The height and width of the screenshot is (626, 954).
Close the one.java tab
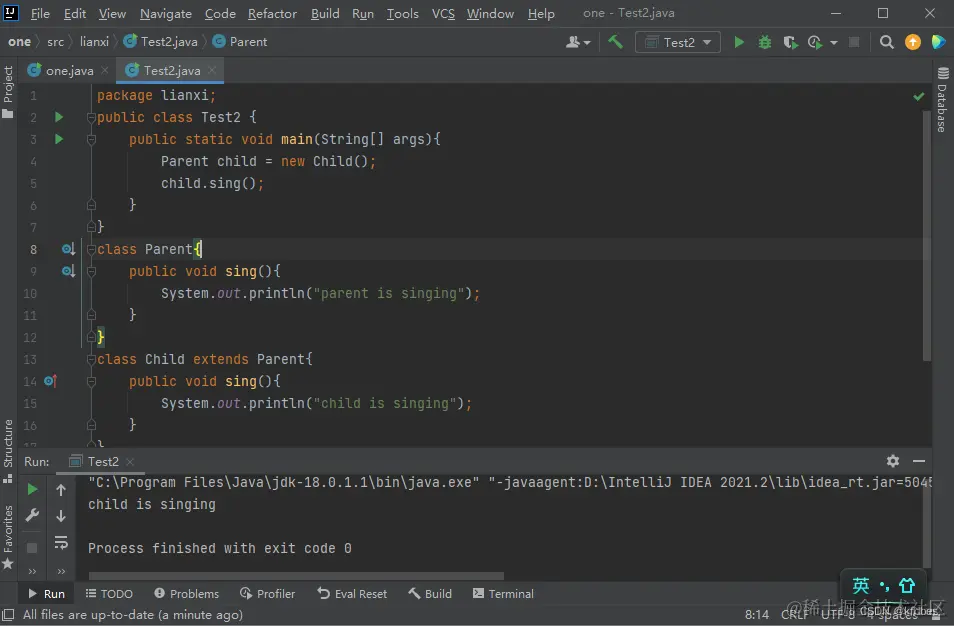click(x=105, y=71)
